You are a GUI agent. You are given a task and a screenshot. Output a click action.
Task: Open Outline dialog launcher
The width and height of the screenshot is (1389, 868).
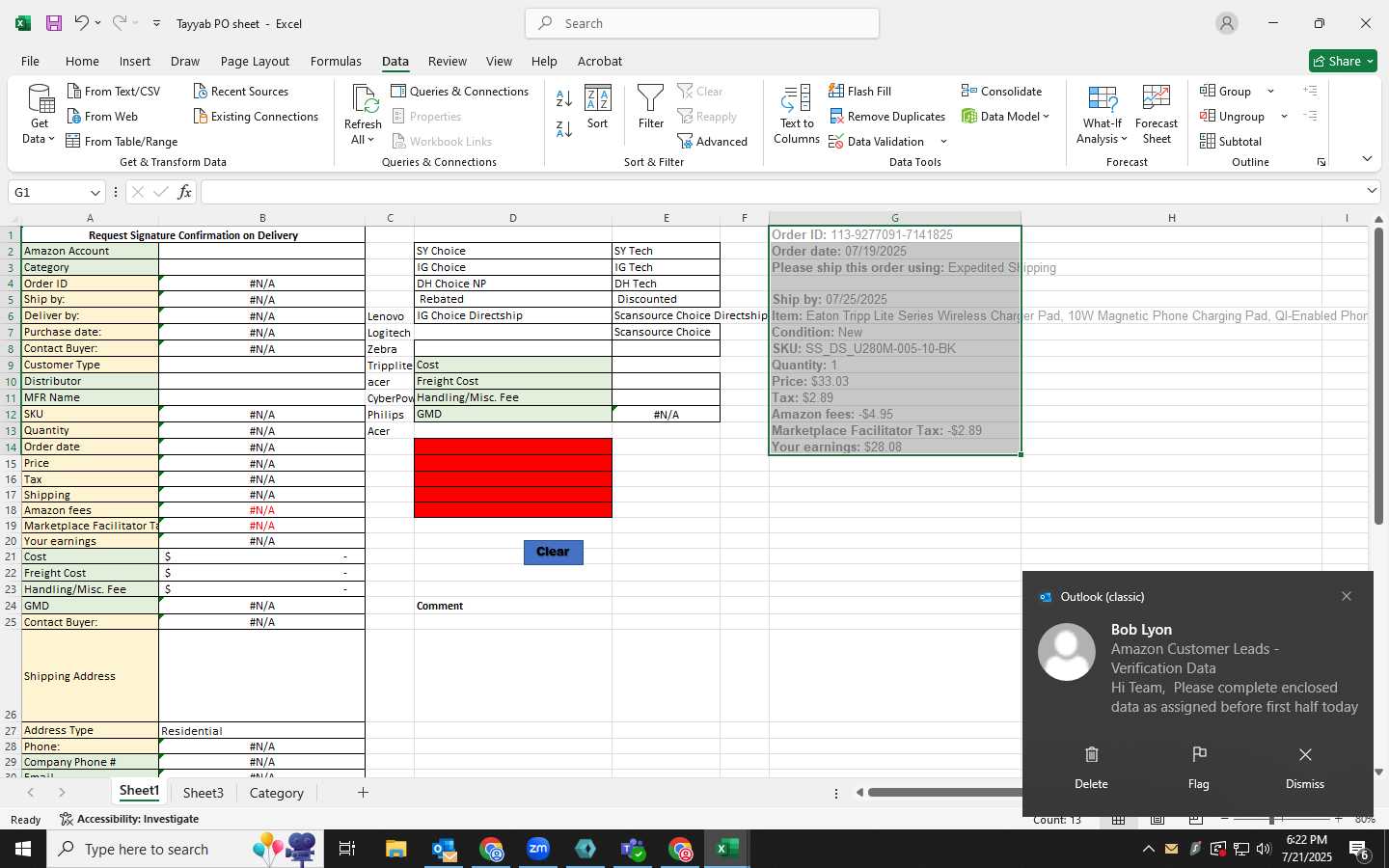pos(1321,162)
